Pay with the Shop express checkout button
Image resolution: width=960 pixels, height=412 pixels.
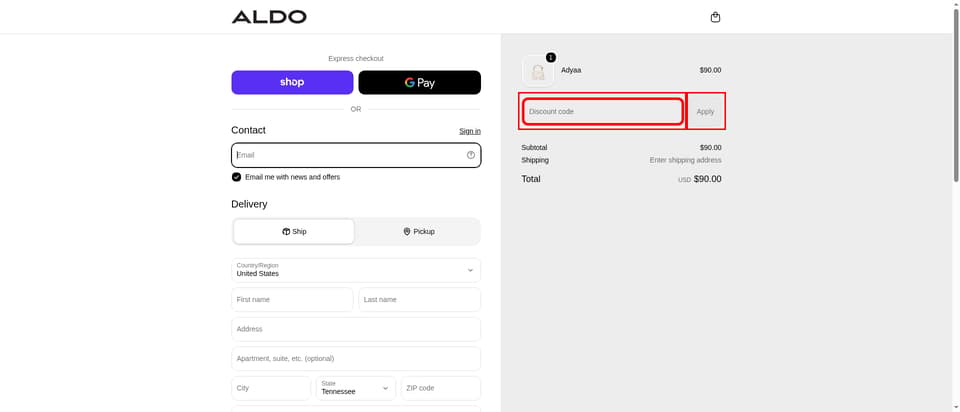point(292,83)
